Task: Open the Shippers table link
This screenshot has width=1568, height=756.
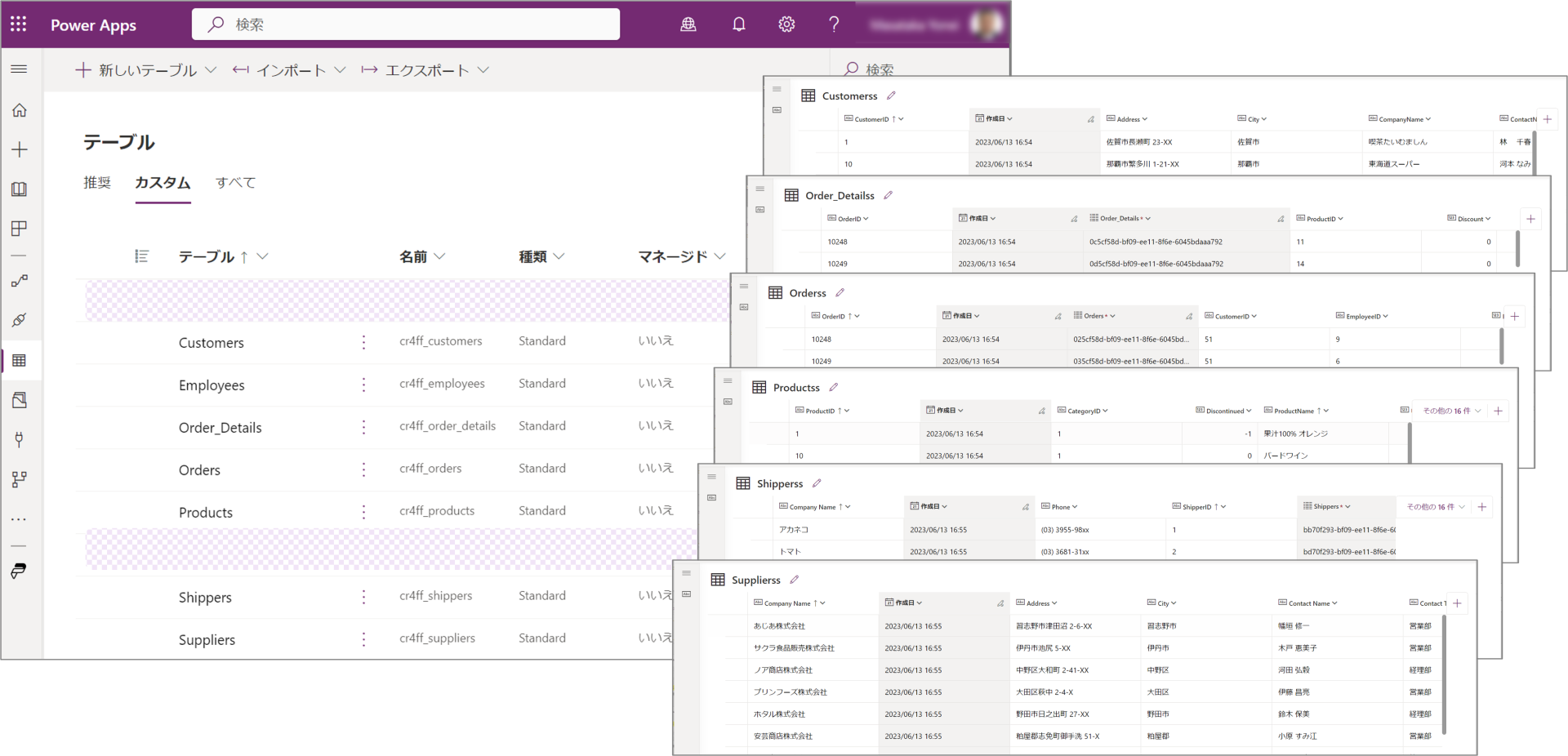Action: [x=205, y=598]
